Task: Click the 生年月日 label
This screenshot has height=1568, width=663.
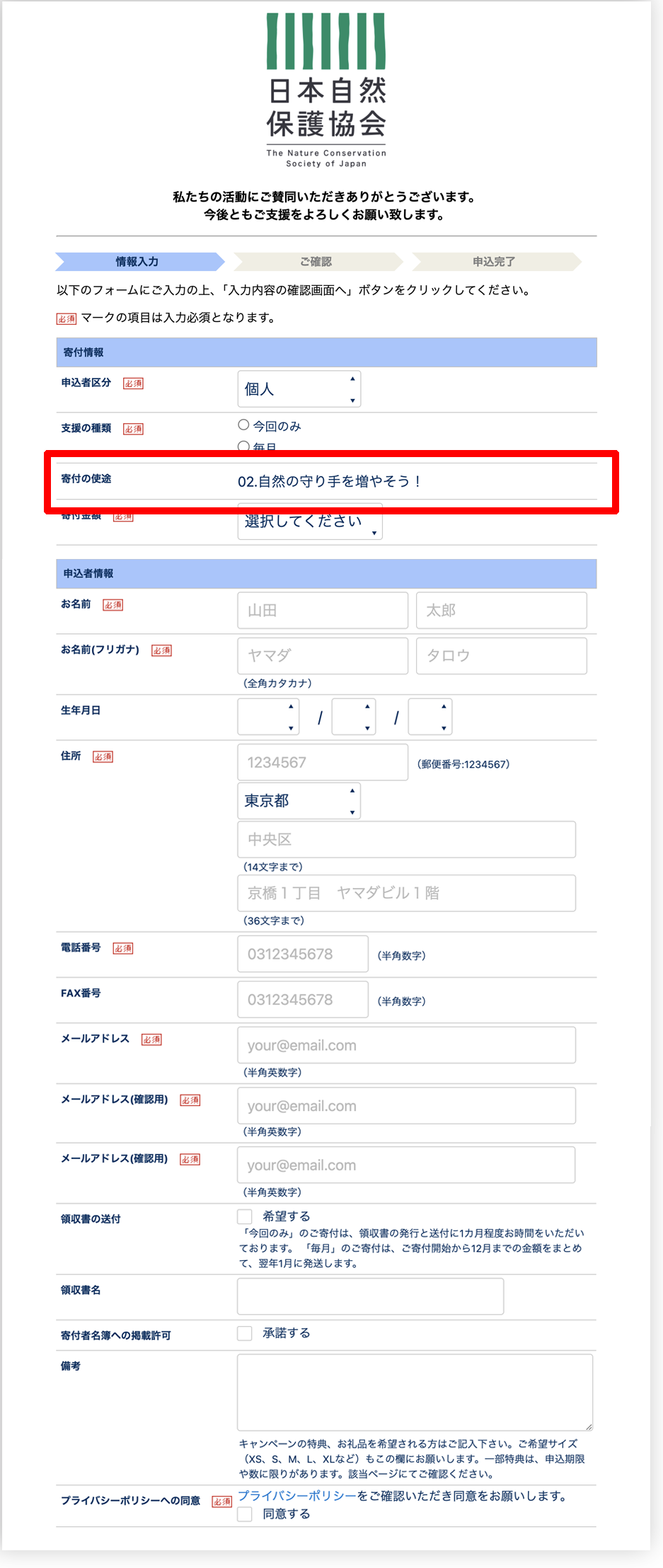Action: (81, 710)
